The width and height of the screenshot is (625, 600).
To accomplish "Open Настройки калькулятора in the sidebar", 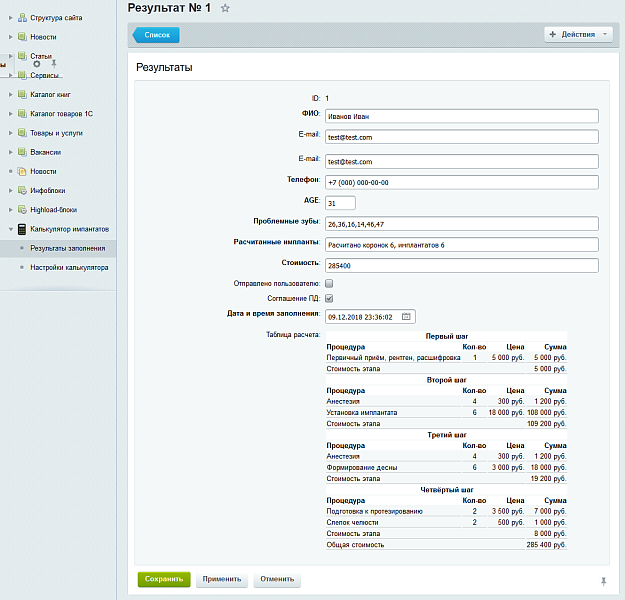I will [x=69, y=268].
